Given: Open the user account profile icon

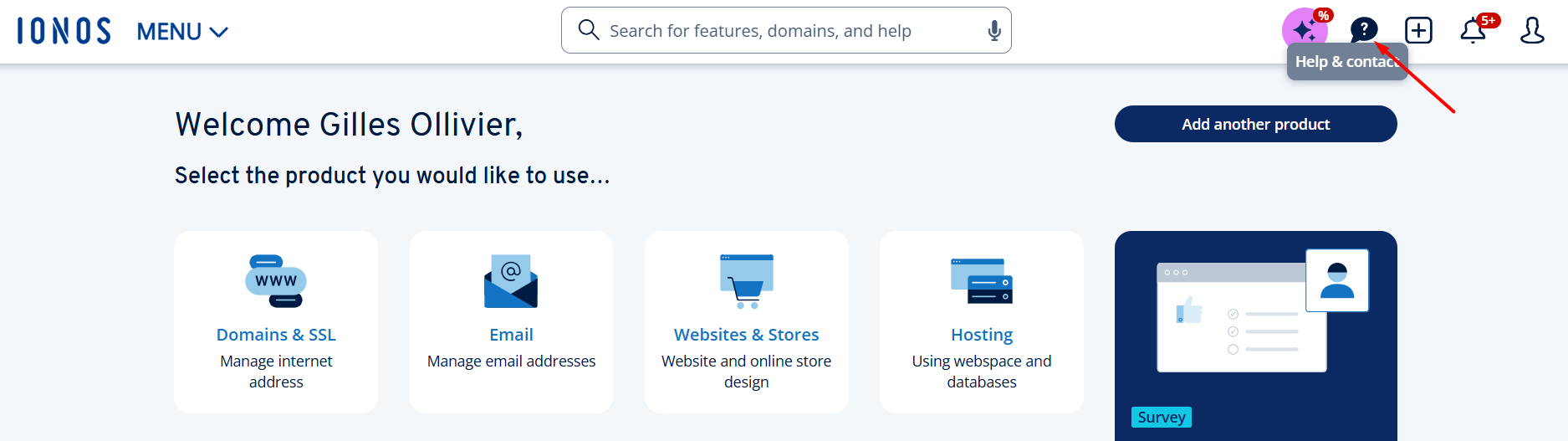Looking at the screenshot, I should click(1532, 31).
